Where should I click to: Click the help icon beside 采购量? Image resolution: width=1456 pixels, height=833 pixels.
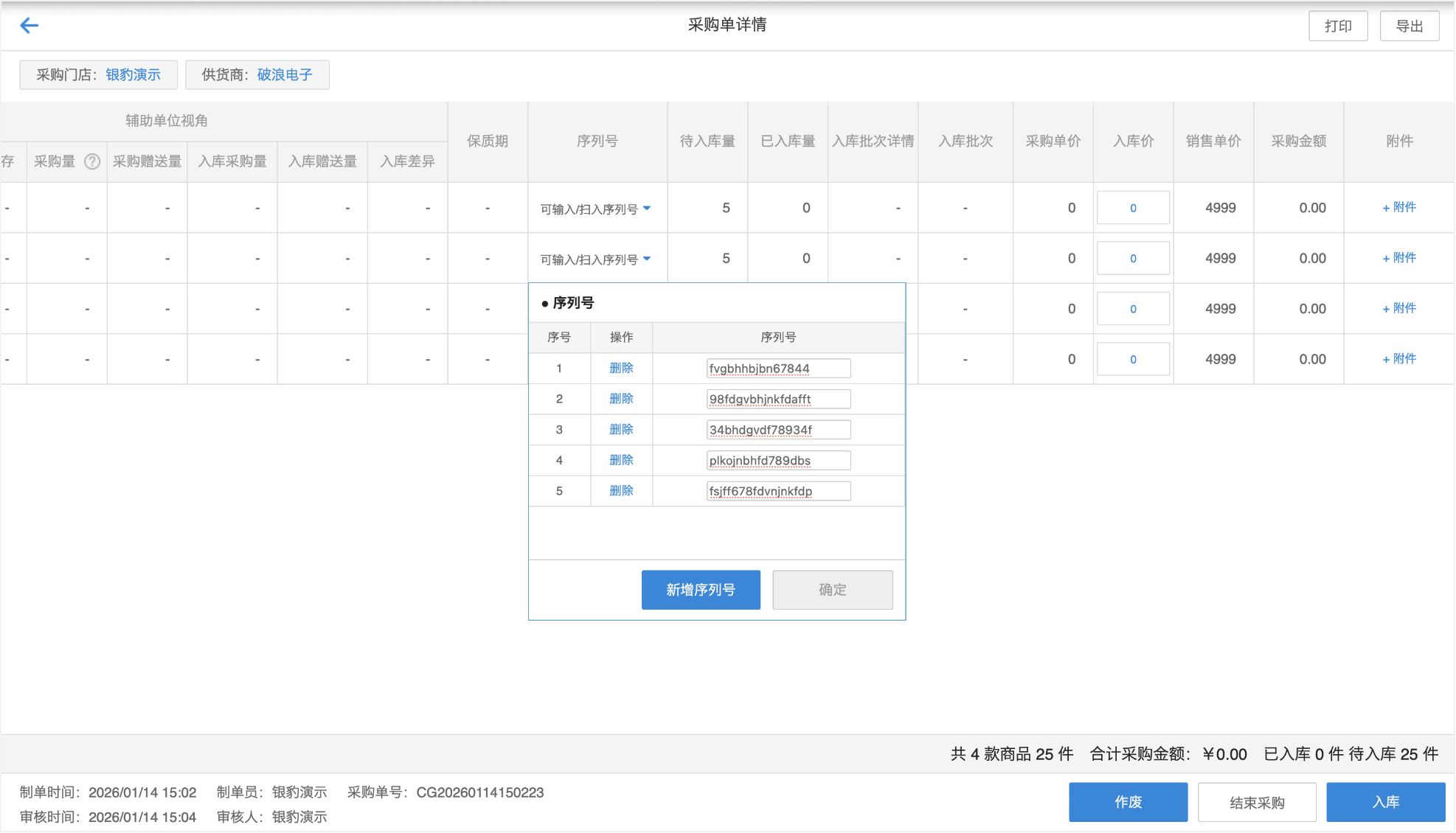(x=92, y=161)
